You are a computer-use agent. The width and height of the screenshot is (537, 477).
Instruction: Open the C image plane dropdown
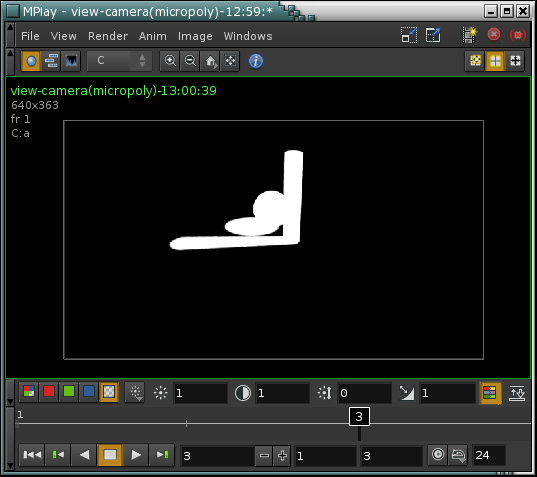click(x=119, y=61)
